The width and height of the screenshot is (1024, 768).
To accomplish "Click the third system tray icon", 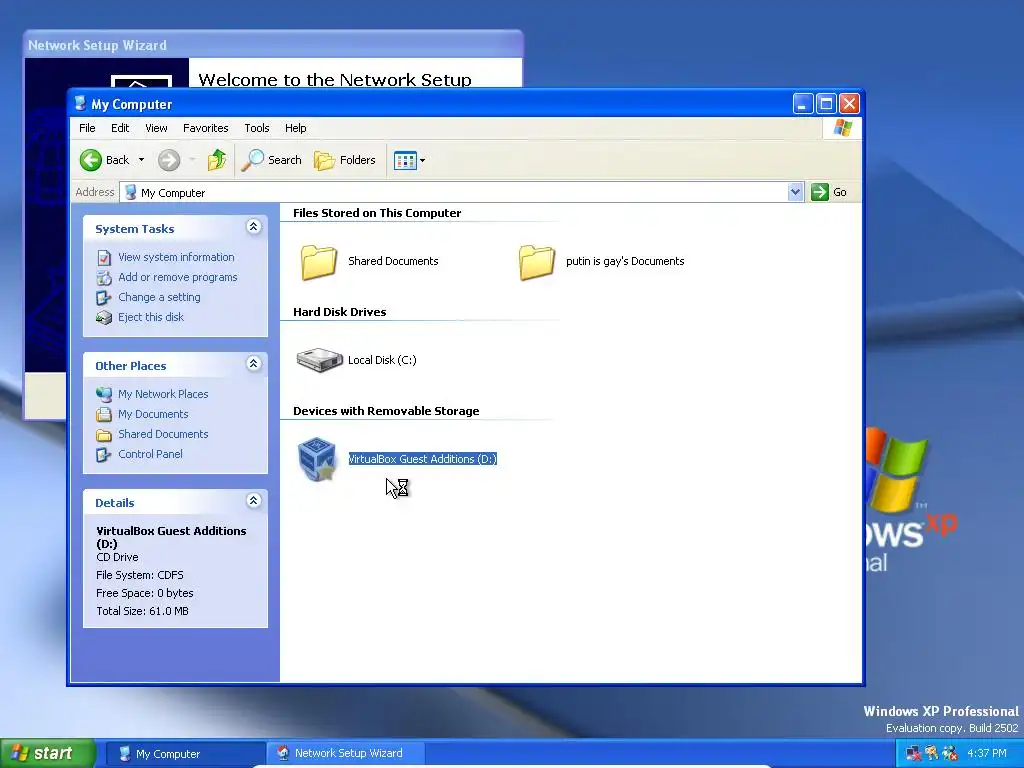I will tap(950, 753).
